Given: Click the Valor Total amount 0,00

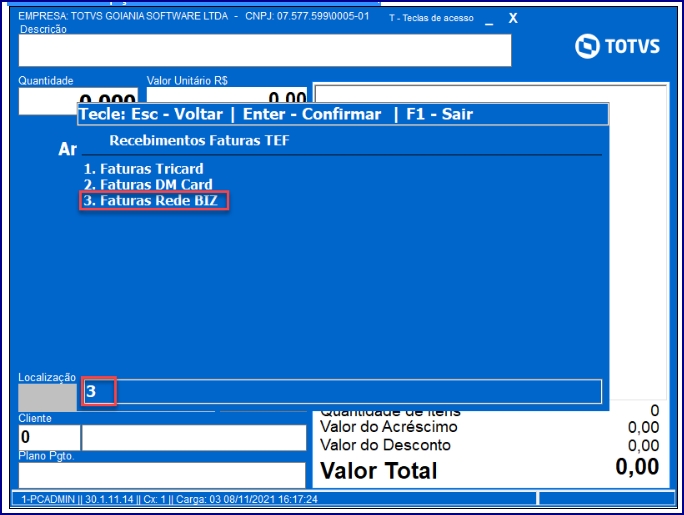Looking at the screenshot, I should [x=637, y=467].
